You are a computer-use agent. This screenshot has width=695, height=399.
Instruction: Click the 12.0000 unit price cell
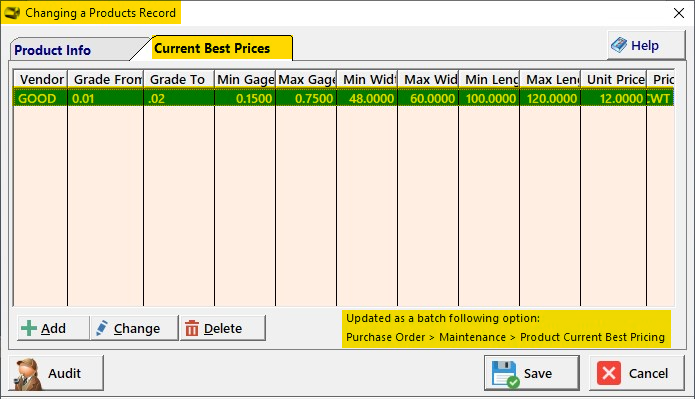pyautogui.click(x=613, y=98)
